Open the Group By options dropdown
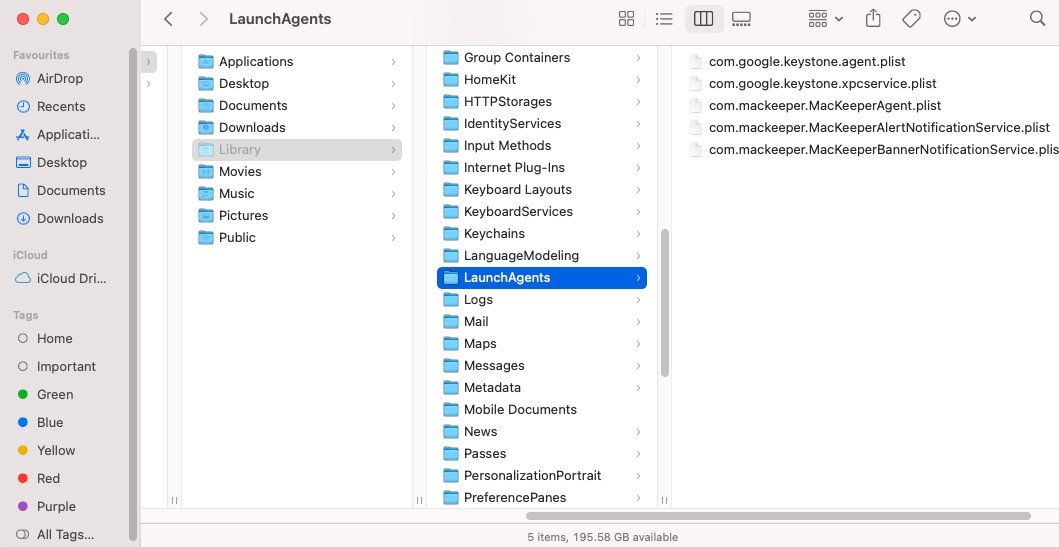 (x=825, y=19)
